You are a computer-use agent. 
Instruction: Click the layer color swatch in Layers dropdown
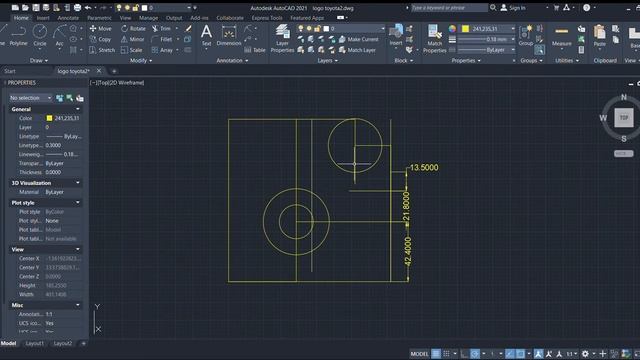click(x=326, y=29)
